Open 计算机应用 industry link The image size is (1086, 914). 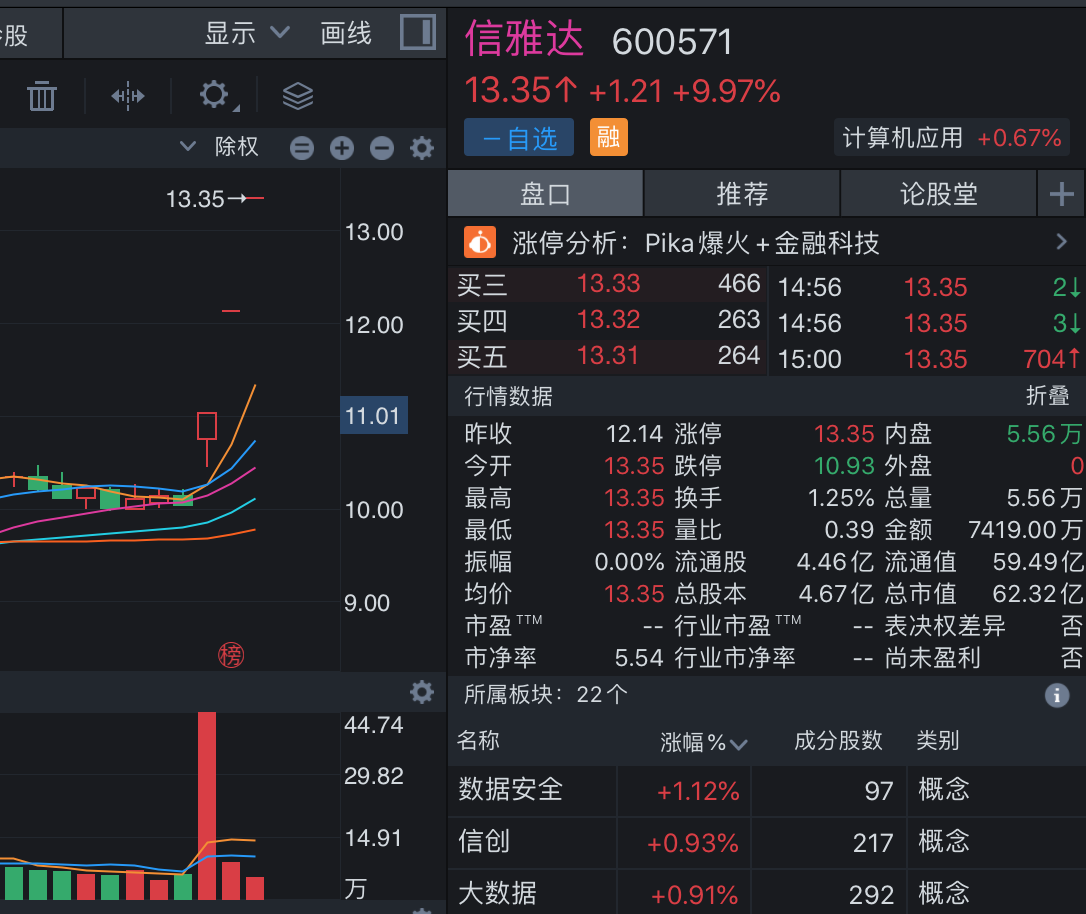(952, 138)
